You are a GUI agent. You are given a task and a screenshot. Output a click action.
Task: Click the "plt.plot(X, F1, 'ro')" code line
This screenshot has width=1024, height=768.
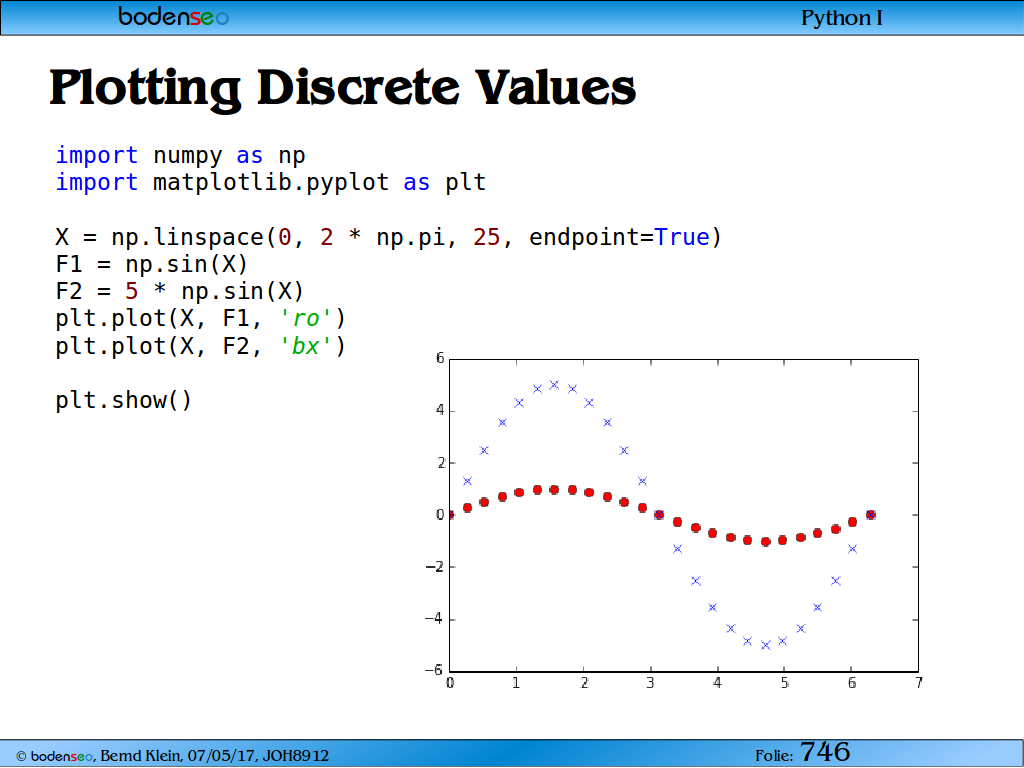pos(200,319)
